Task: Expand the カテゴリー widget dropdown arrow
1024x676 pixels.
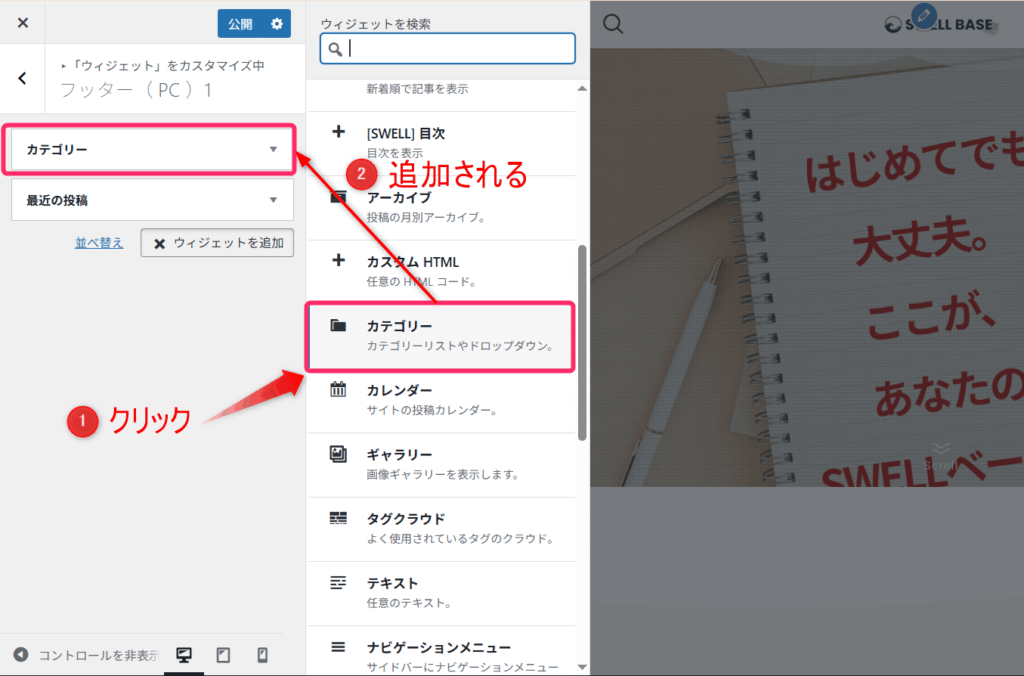Action: click(x=274, y=150)
